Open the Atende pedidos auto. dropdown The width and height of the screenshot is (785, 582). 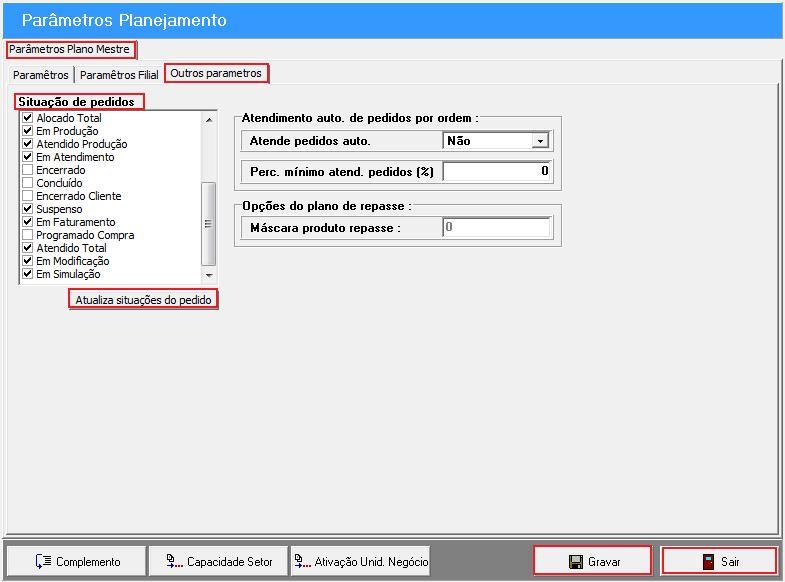point(540,141)
